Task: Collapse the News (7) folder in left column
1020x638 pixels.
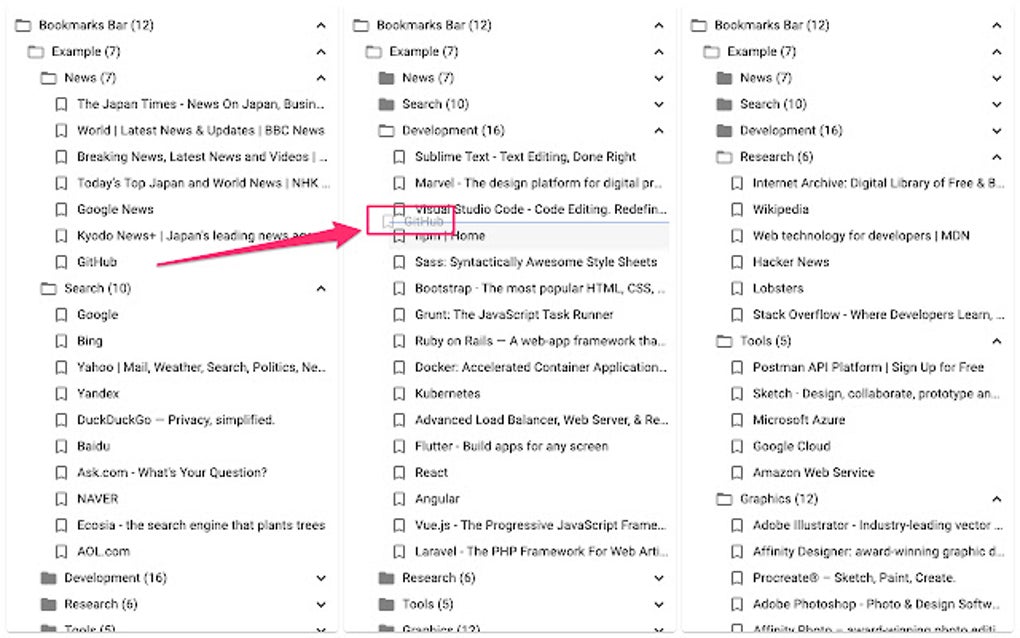Action: (x=321, y=78)
